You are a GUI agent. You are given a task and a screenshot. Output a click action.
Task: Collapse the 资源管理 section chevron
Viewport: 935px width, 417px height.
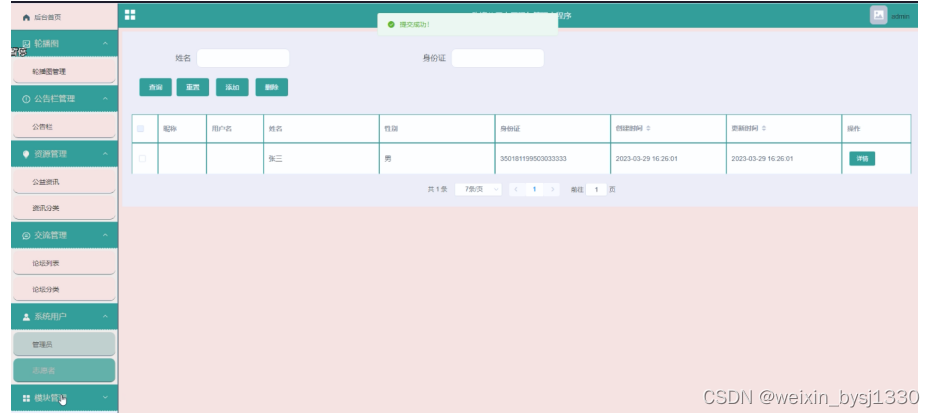(x=106, y=154)
